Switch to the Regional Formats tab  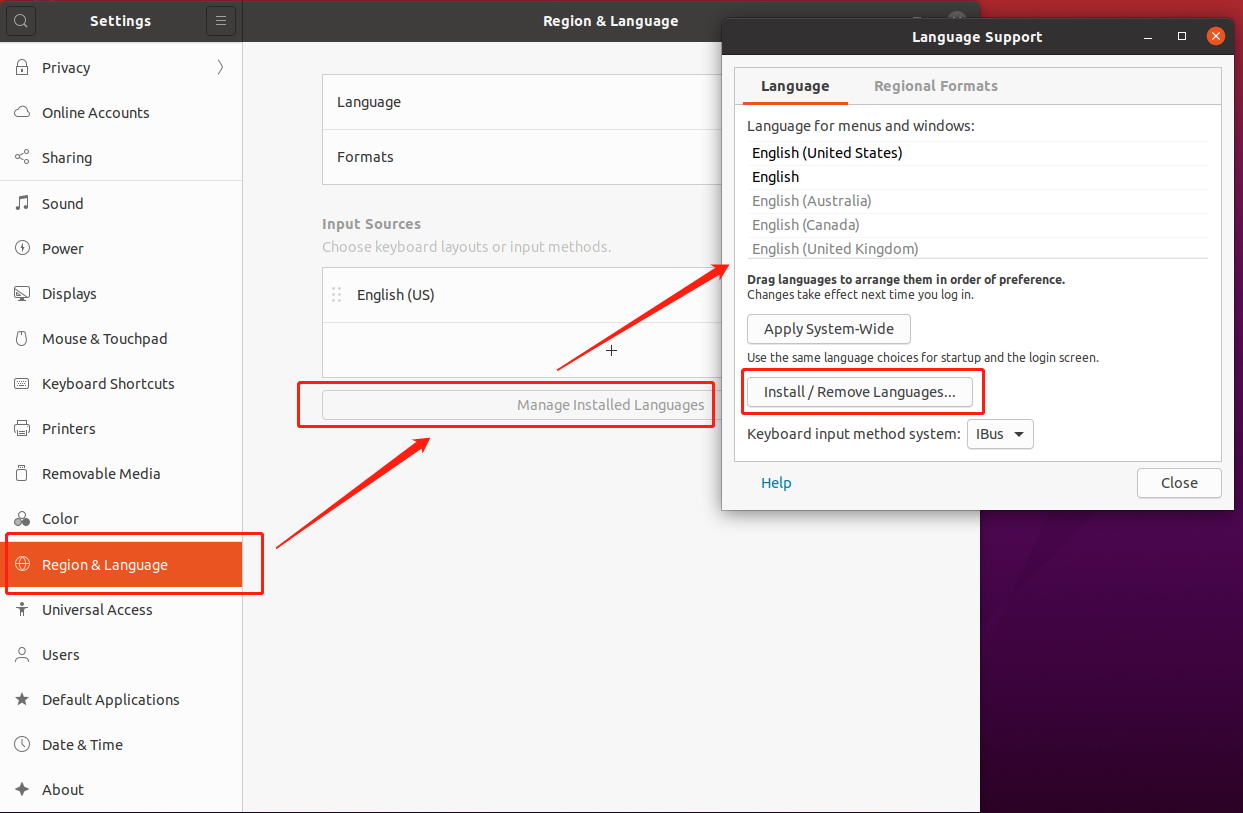935,86
